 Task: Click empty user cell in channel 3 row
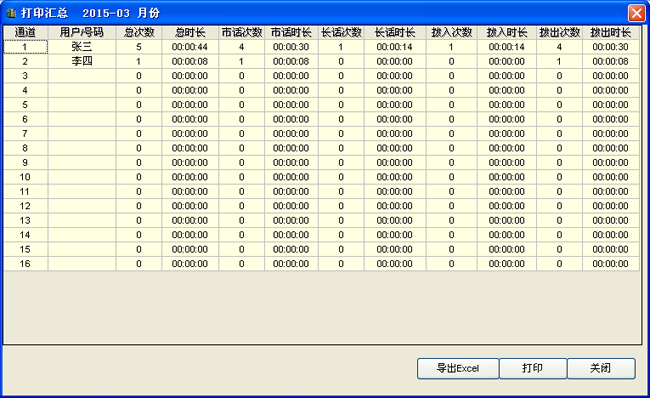(x=82, y=76)
